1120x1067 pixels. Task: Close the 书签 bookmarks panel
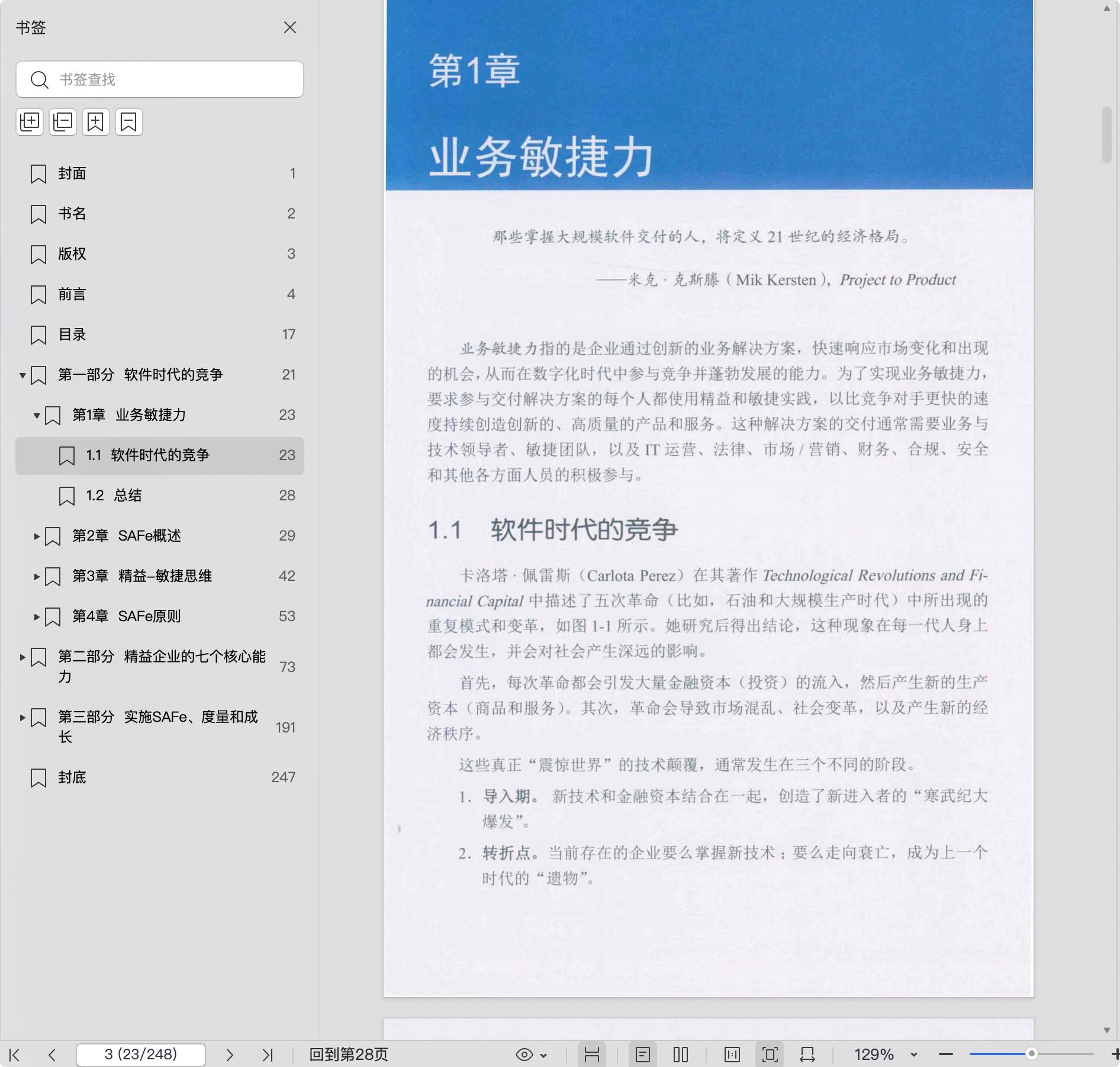(x=290, y=27)
